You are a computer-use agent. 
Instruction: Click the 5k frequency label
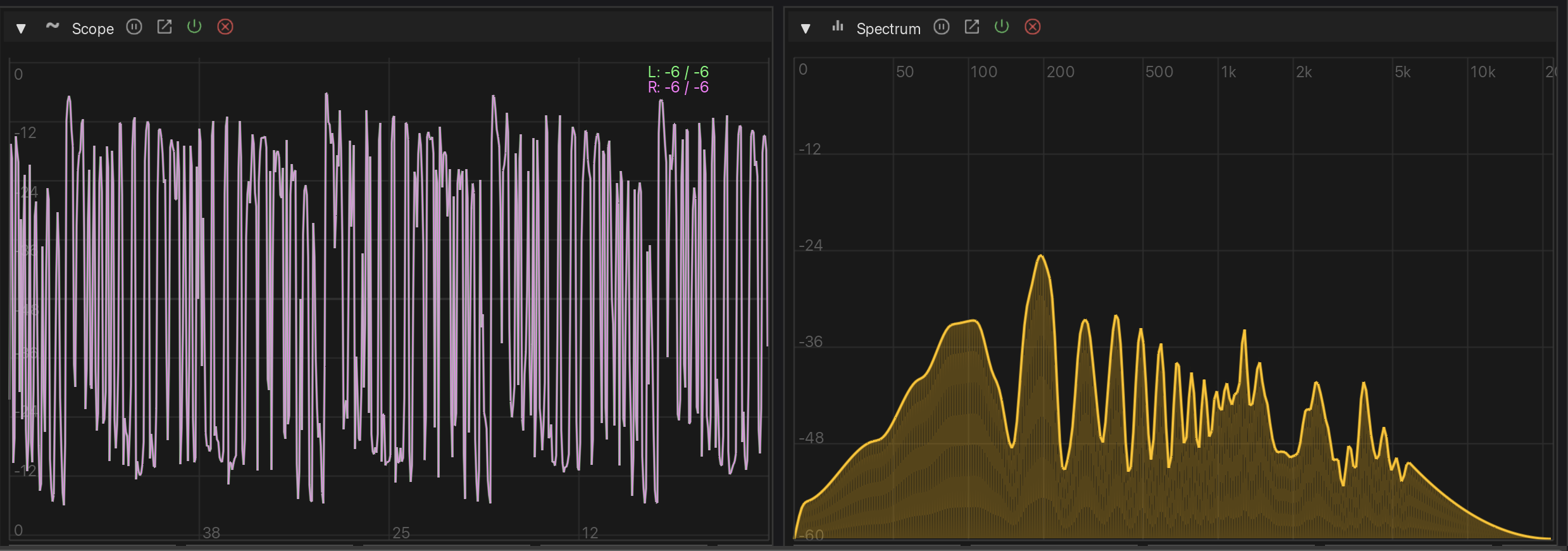[1403, 72]
